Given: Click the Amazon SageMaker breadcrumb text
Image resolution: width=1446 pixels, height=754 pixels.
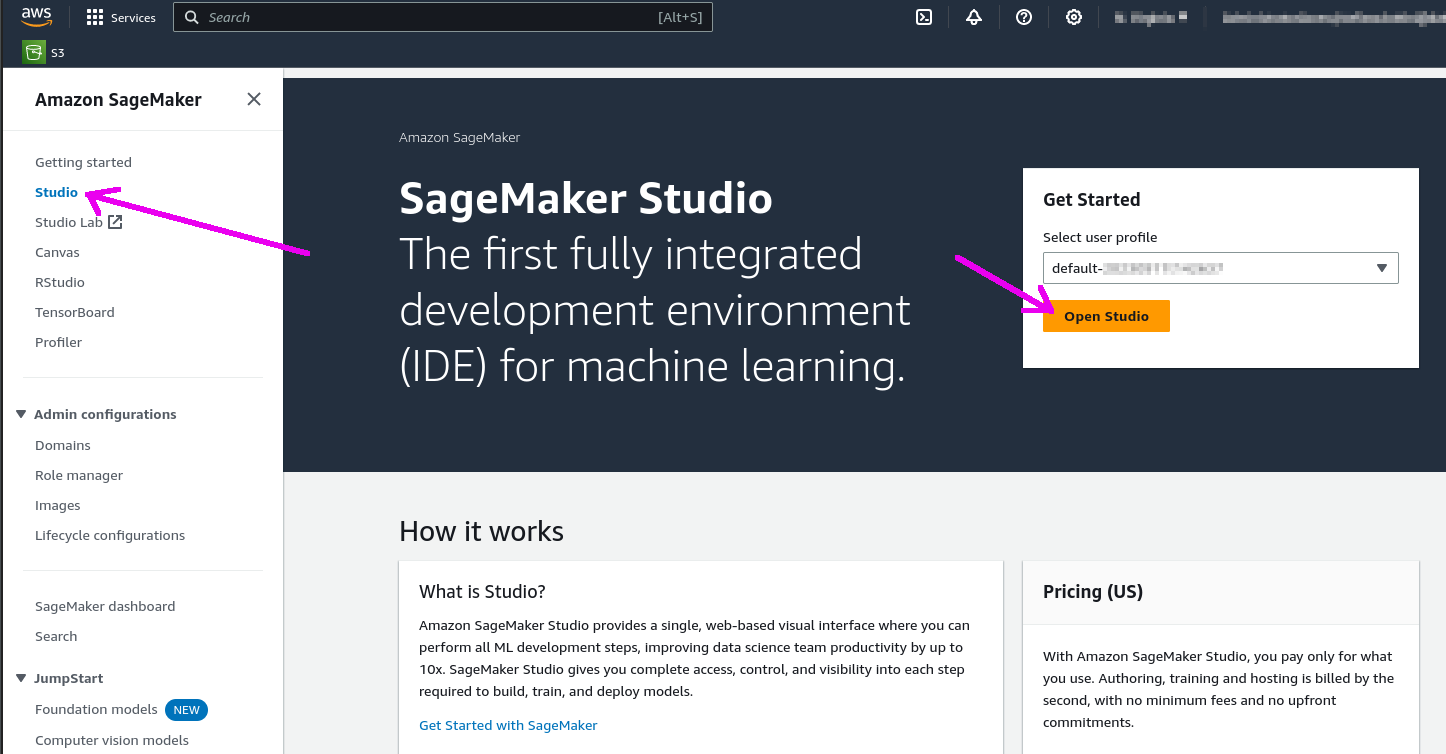Looking at the screenshot, I should click(459, 137).
